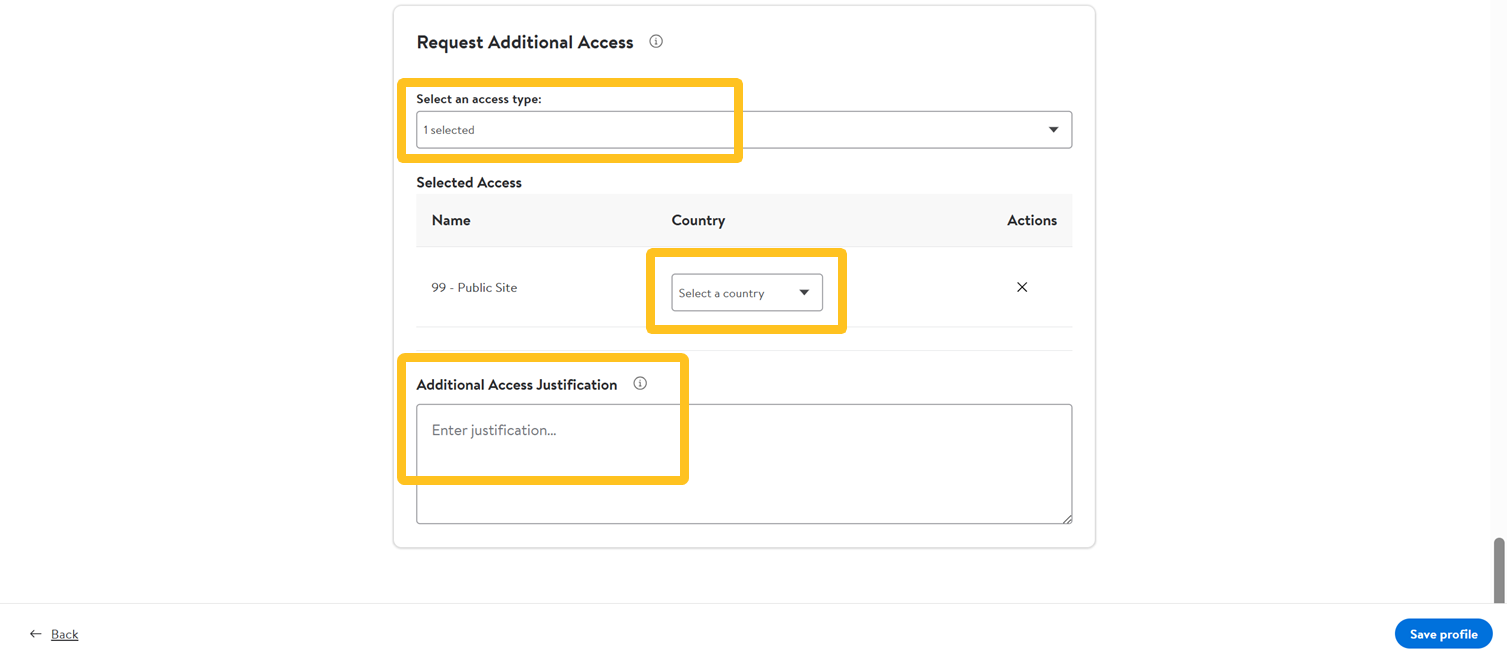The width and height of the screenshot is (1507, 658).
Task: Remove the 99 - Public Site access row
Action: 1021,288
